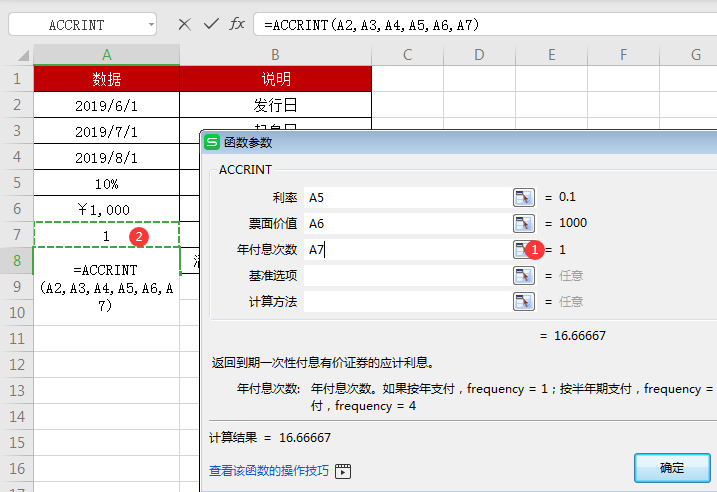Click the 基准选项 input field
717x492 pixels.
click(x=405, y=275)
